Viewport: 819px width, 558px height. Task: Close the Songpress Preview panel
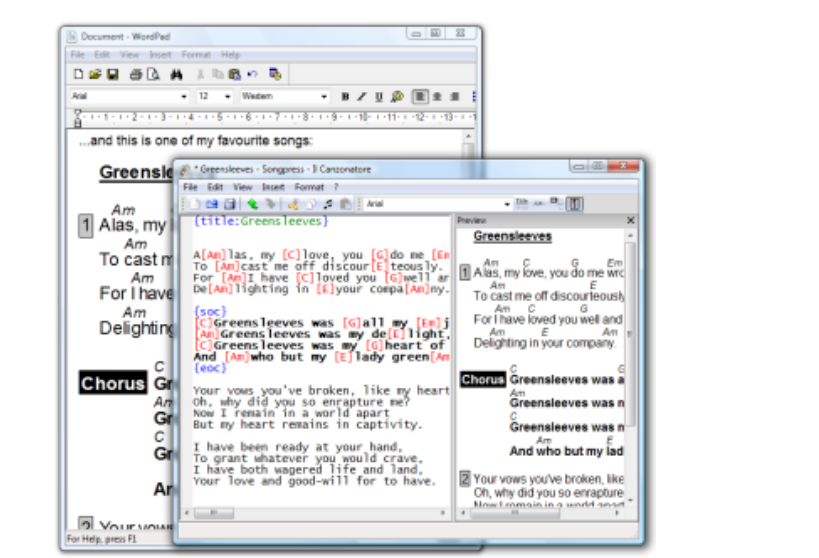point(630,220)
